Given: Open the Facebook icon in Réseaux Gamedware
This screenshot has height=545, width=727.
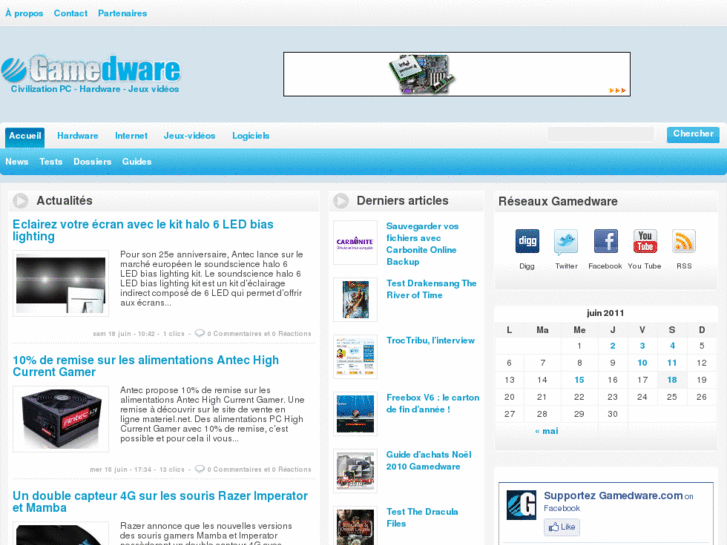Looking at the screenshot, I should click(606, 241).
